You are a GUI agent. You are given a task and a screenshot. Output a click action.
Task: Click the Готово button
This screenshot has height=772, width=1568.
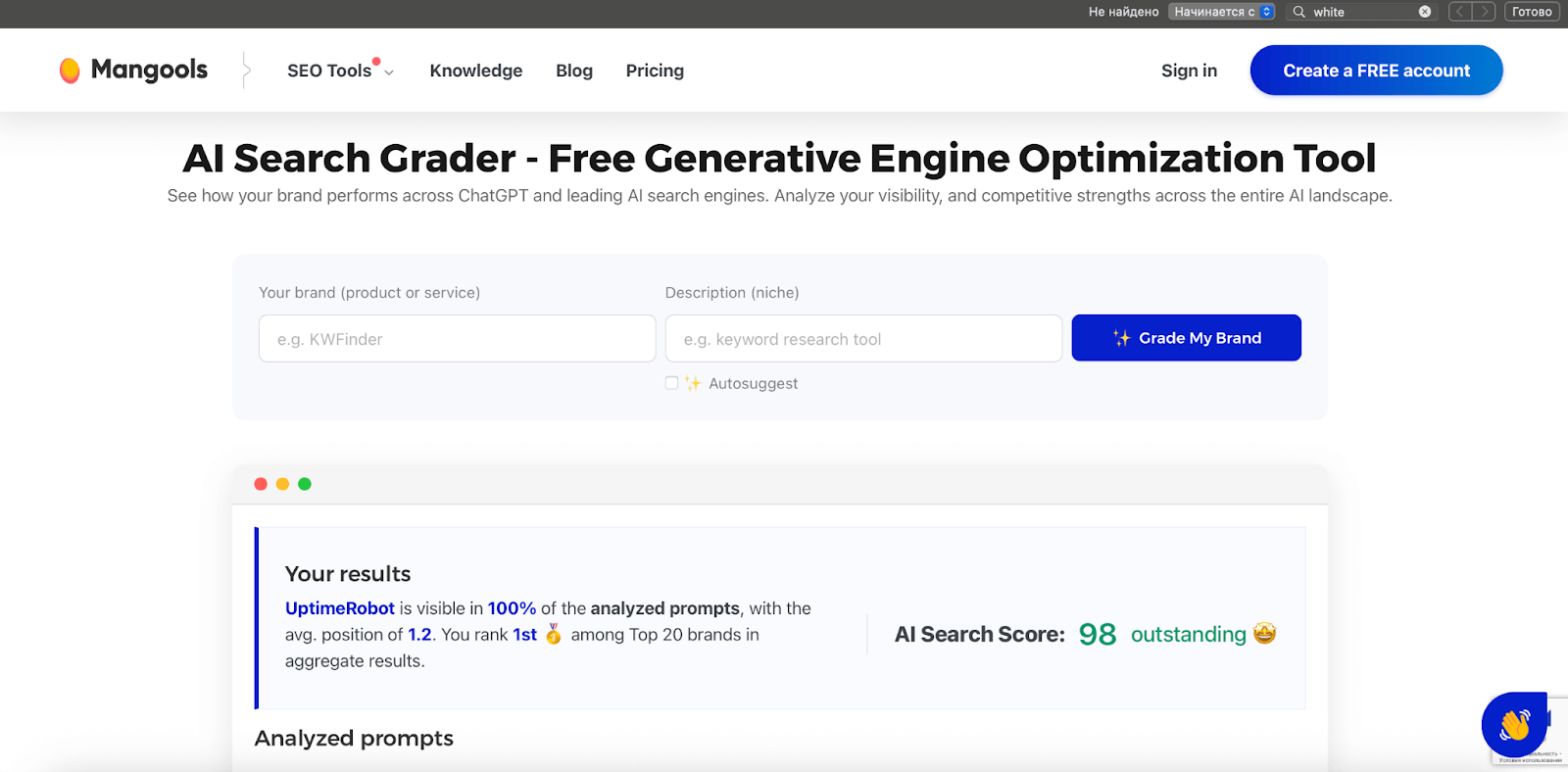[x=1532, y=12]
